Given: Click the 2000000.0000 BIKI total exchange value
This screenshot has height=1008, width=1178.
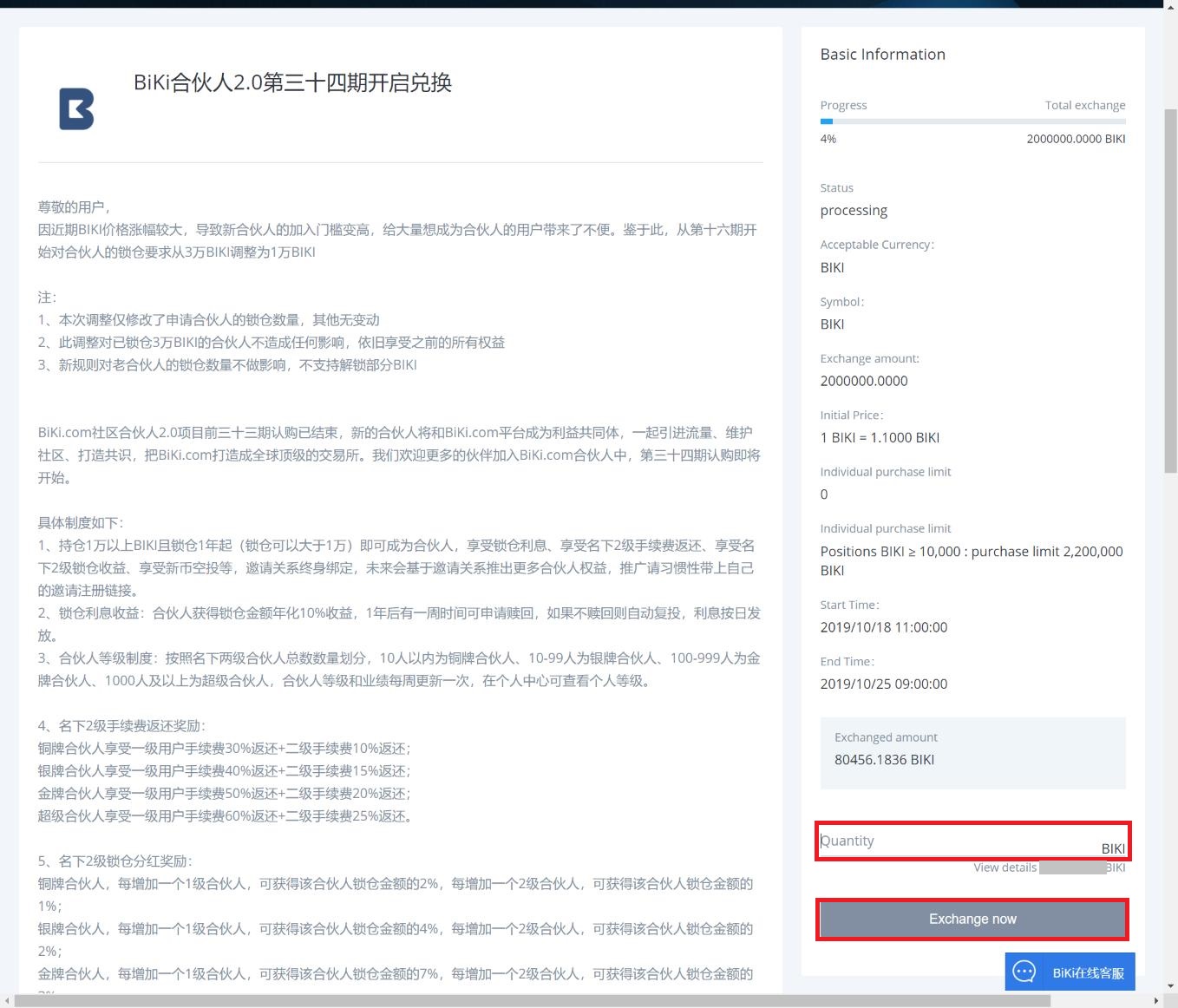Looking at the screenshot, I should pos(1076,139).
